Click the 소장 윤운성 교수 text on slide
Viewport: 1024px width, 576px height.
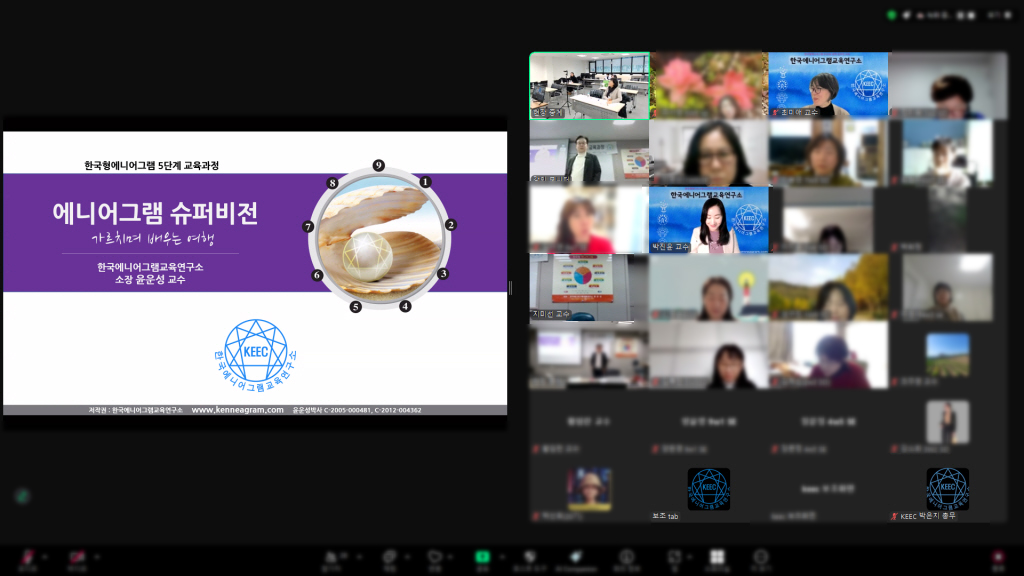click(150, 280)
